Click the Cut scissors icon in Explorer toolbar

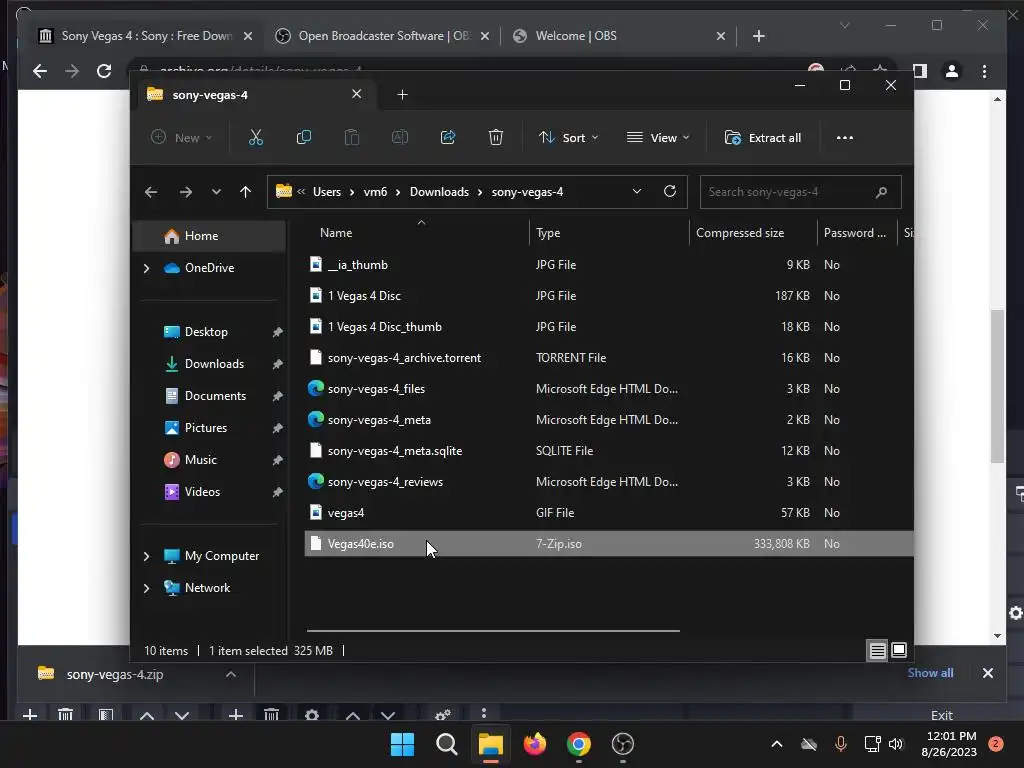pos(255,137)
